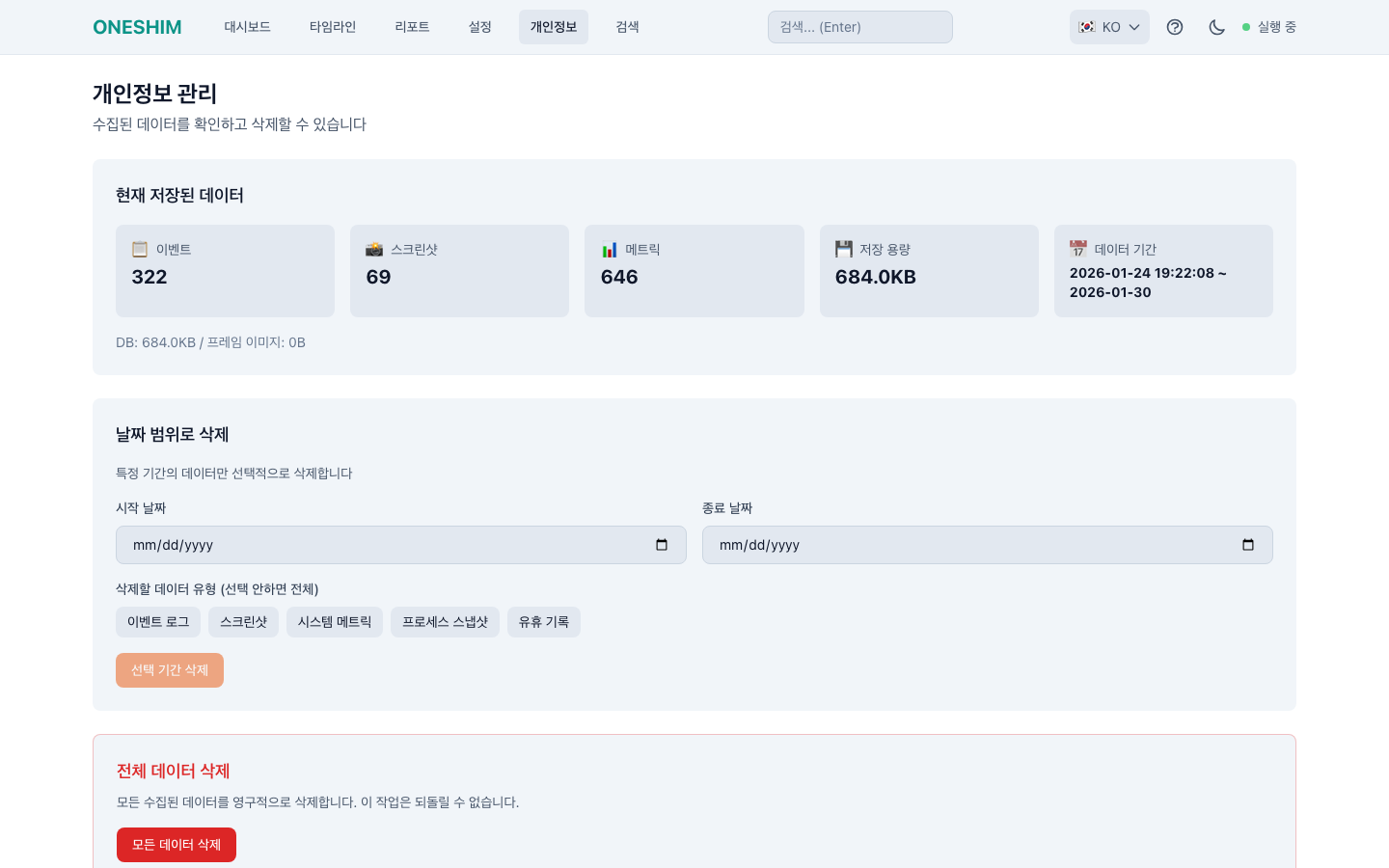
Task: Open the 대시보드 tab
Action: tap(247, 27)
